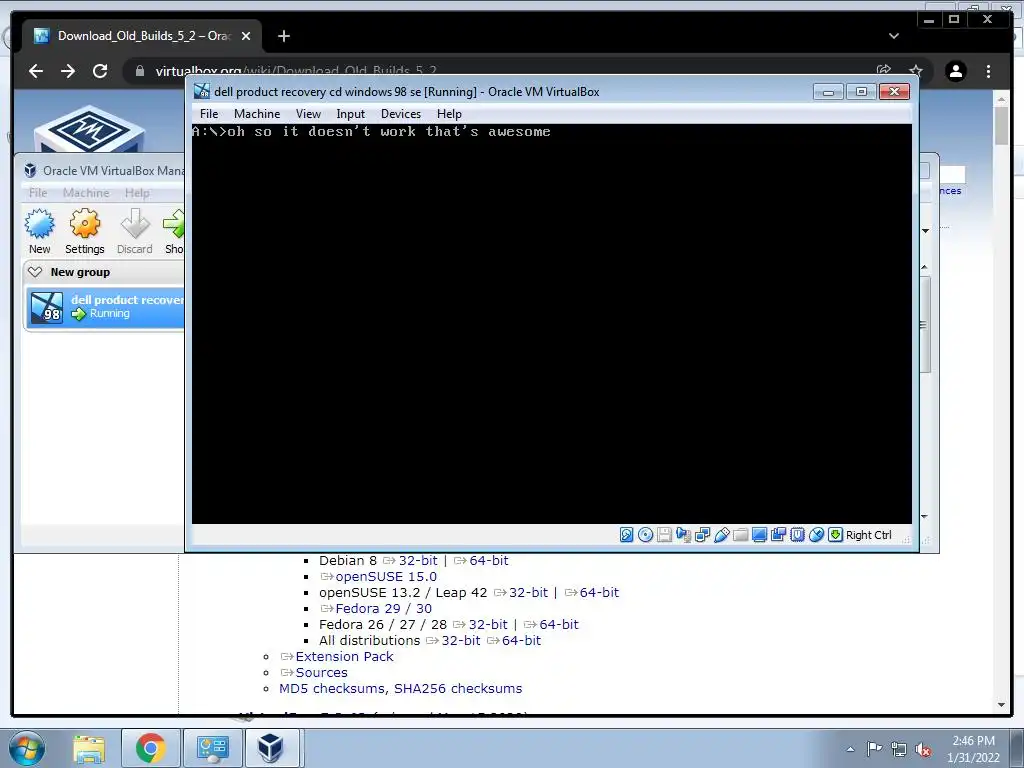Viewport: 1024px width, 768px height.
Task: Click the browser page vertical scrollbar thumb
Action: coord(1001,125)
